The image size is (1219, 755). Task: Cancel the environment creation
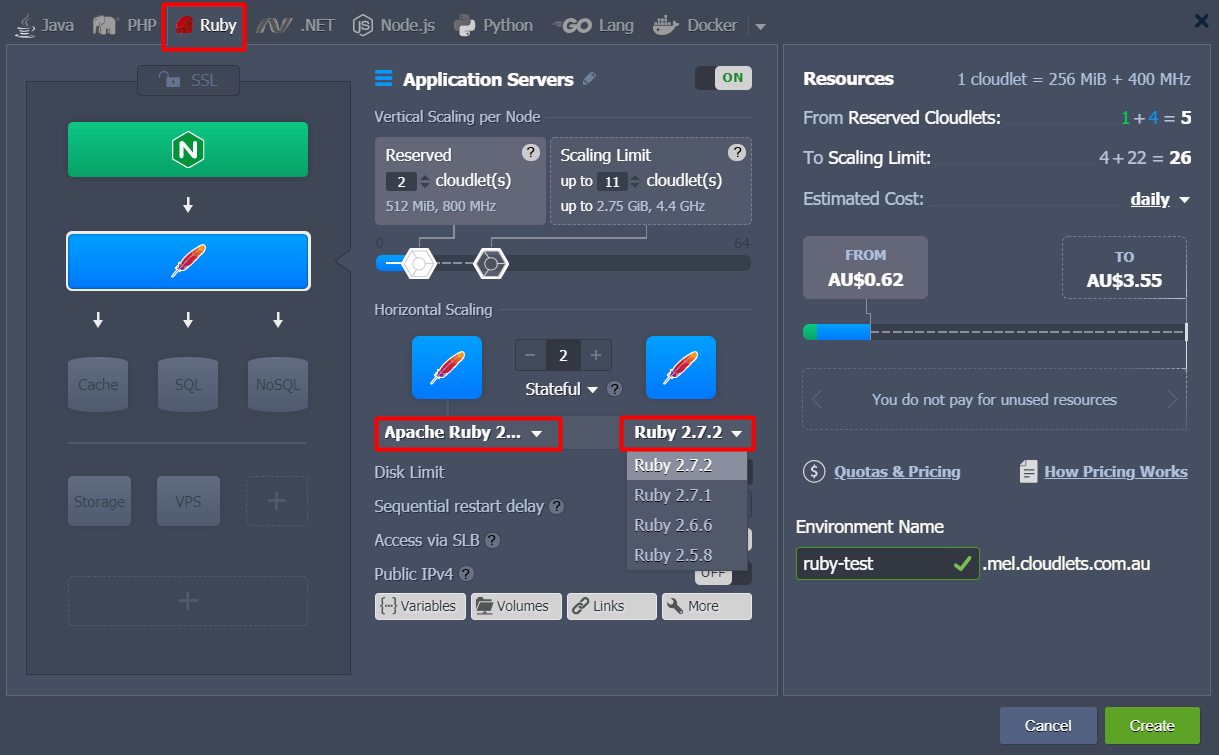tap(1048, 726)
